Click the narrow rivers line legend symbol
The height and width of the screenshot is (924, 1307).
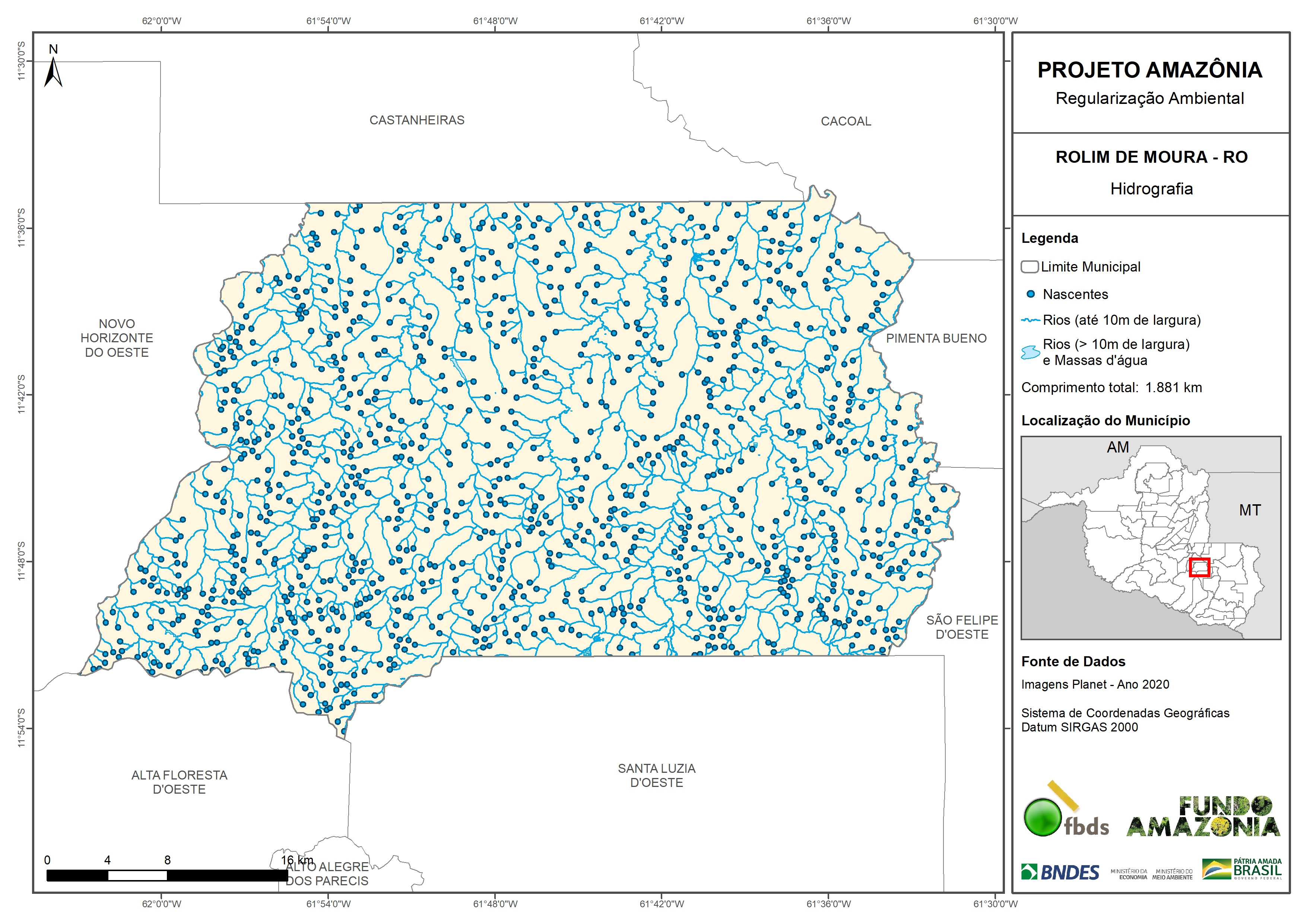tap(1030, 321)
